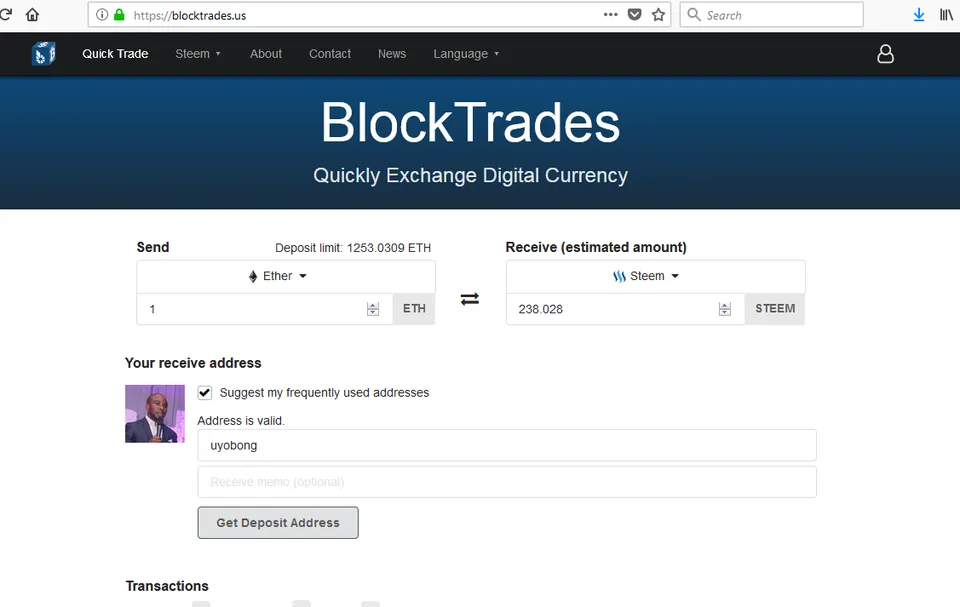Open the downloads arrow icon

click(919, 15)
